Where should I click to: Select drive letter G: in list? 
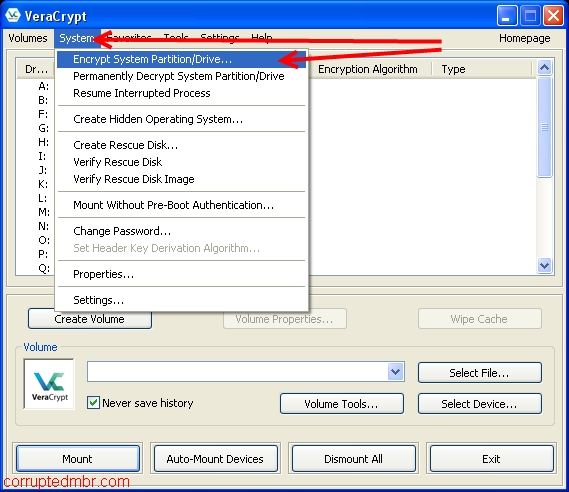[x=43, y=128]
